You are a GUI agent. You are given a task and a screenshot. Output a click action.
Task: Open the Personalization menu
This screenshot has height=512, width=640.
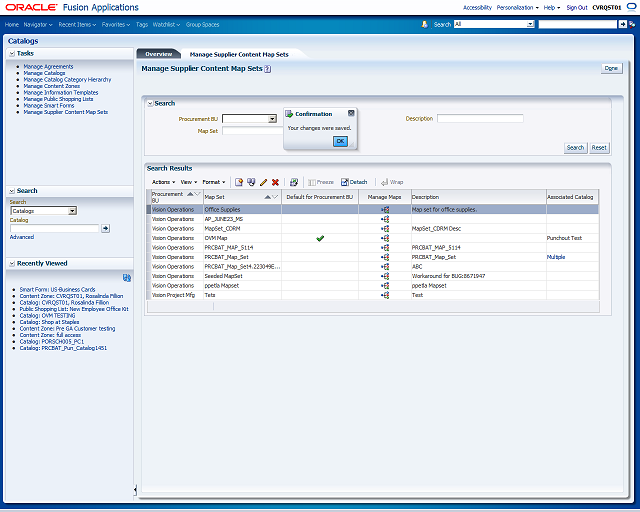(517, 7)
